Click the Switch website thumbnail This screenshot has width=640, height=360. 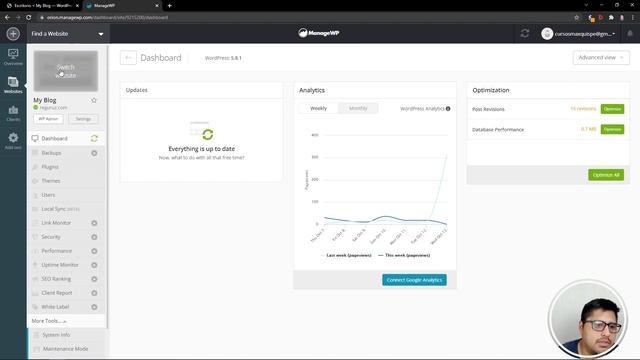[x=66, y=71]
